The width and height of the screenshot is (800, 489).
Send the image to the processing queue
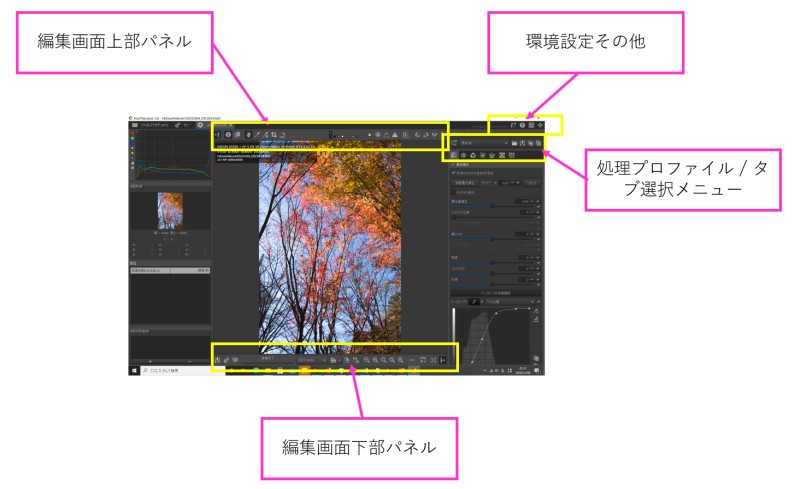[x=226, y=360]
